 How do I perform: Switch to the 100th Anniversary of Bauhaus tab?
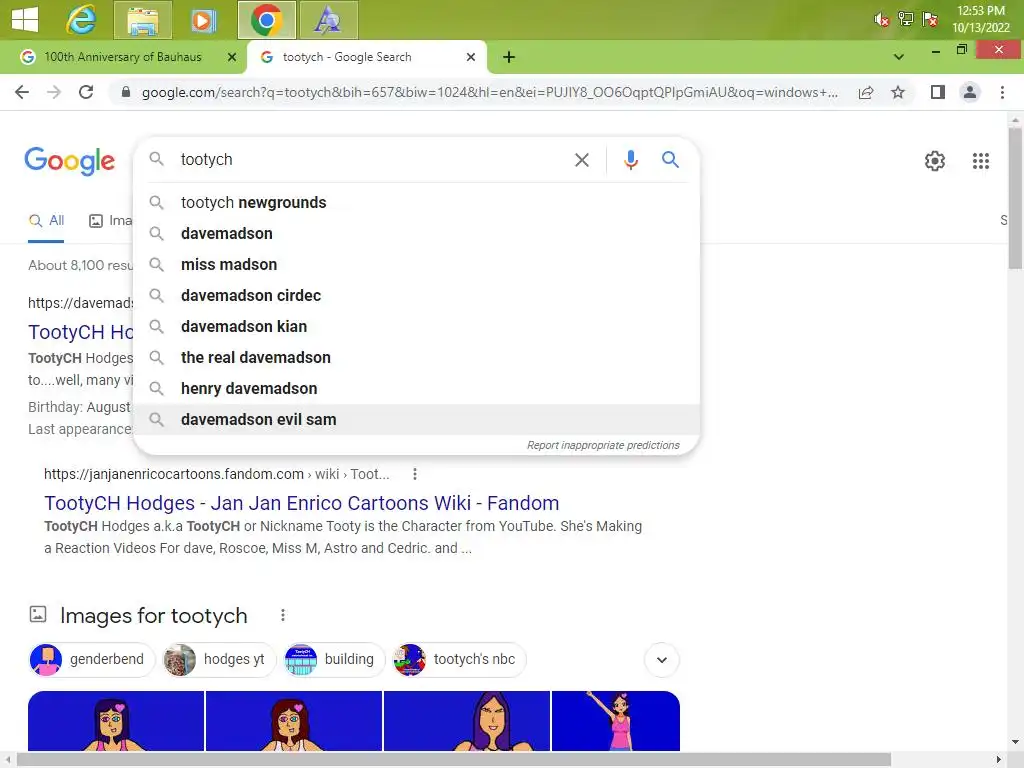[123, 57]
